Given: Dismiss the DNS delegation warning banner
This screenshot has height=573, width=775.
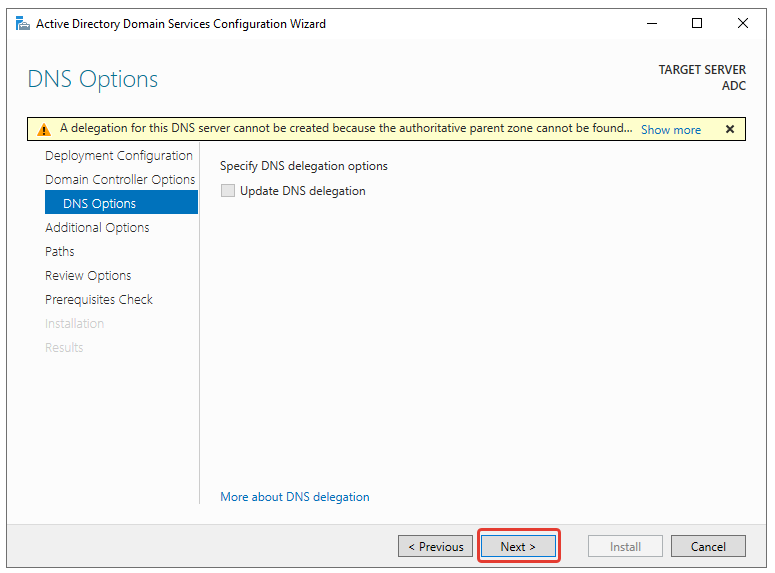Looking at the screenshot, I should click(x=729, y=129).
